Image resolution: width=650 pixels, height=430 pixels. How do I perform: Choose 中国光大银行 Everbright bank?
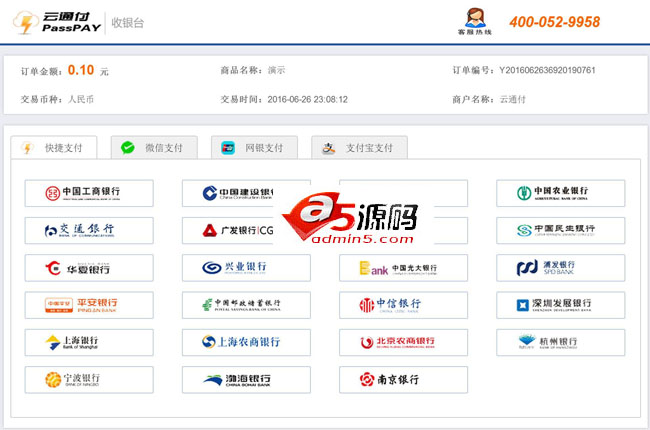pyautogui.click(x=403, y=268)
